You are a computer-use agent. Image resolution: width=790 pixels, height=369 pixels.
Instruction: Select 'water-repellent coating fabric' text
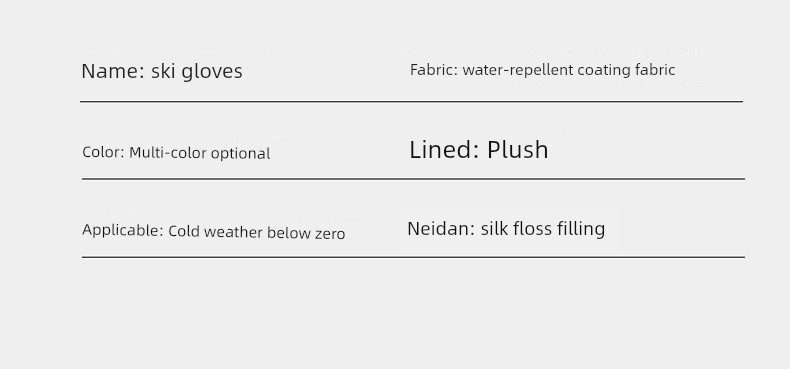[569, 70]
